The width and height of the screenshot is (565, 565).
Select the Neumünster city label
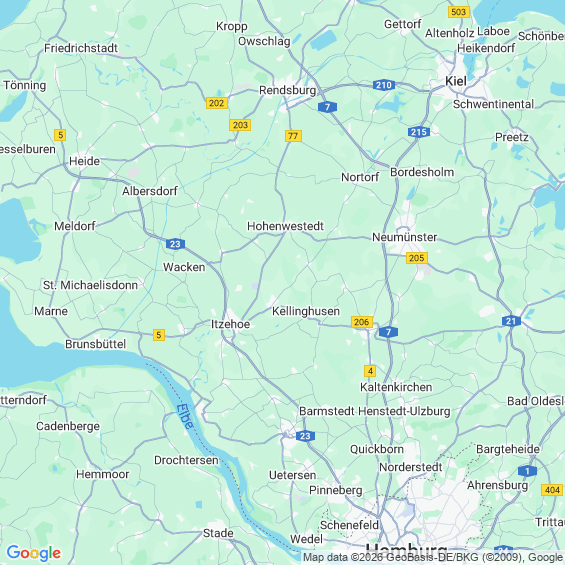pos(404,237)
